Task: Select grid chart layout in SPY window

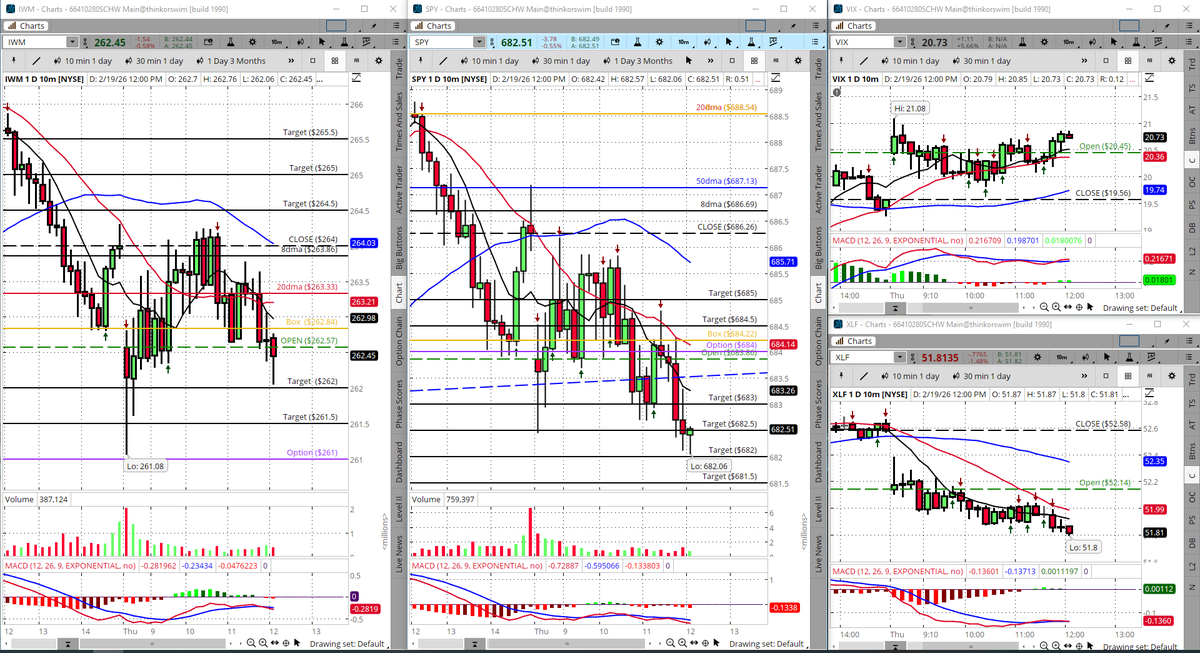Action: 754,61
